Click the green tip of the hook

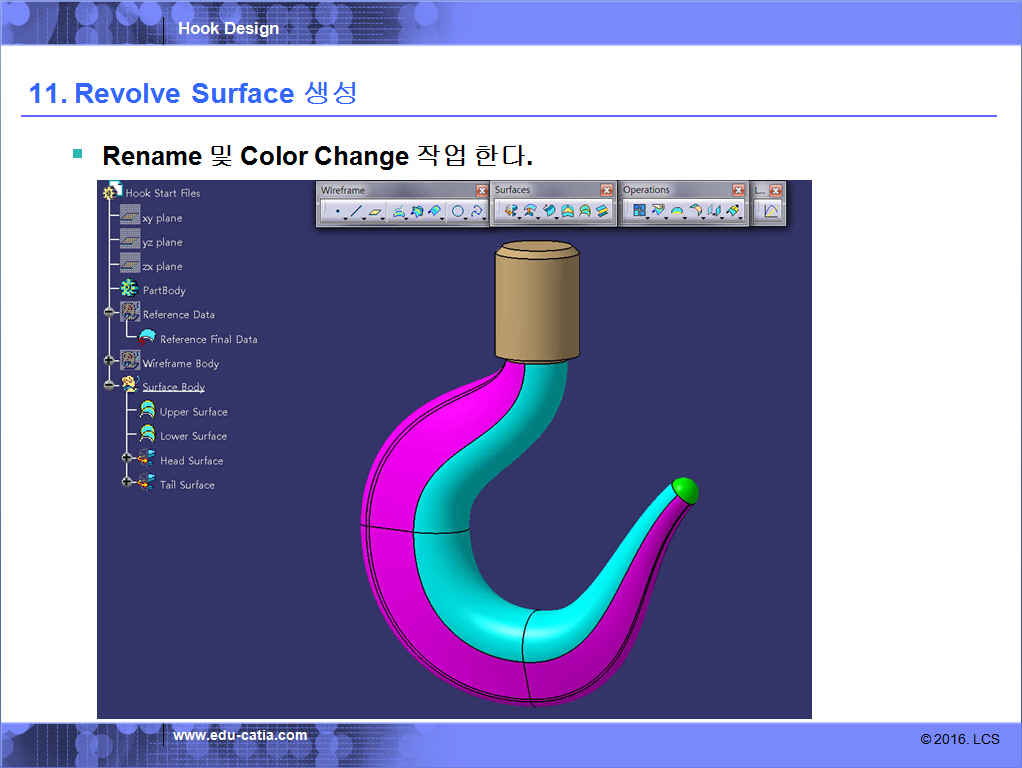(685, 489)
